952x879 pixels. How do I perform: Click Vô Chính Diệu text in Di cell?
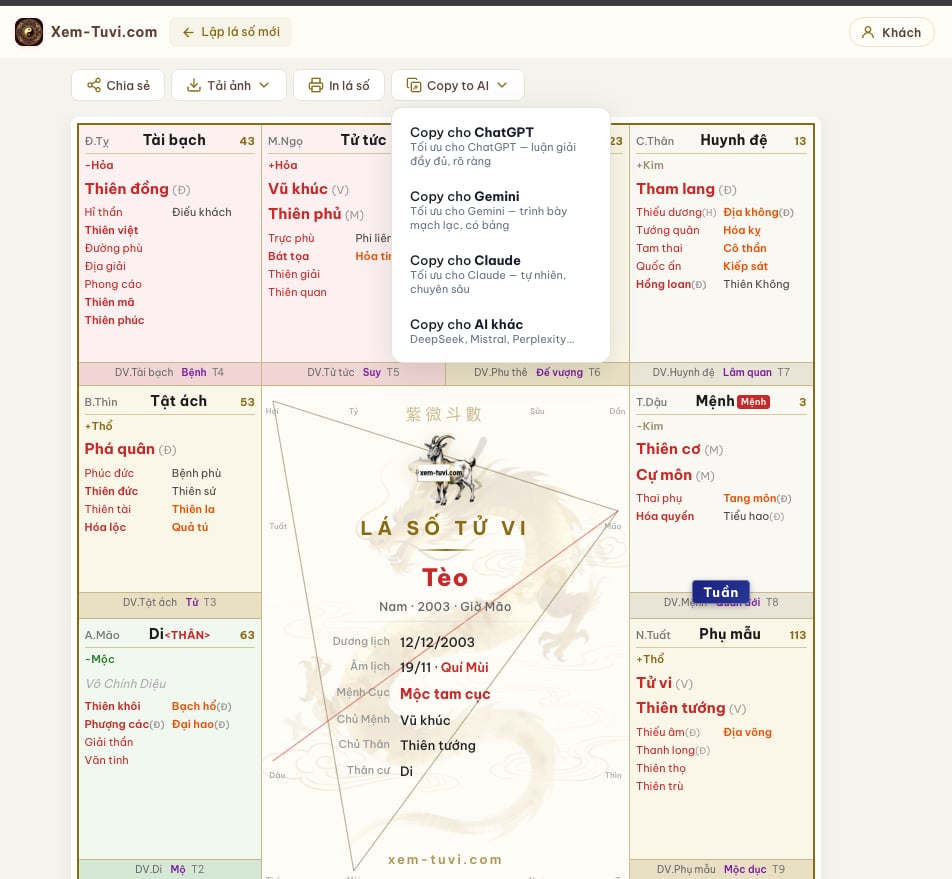point(126,684)
